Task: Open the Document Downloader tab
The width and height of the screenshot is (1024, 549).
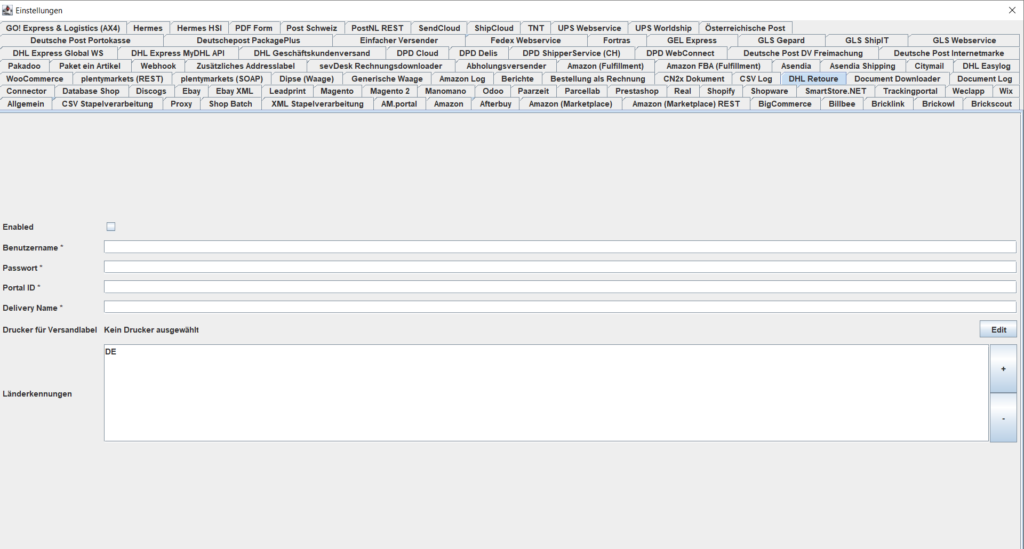Action: click(897, 79)
